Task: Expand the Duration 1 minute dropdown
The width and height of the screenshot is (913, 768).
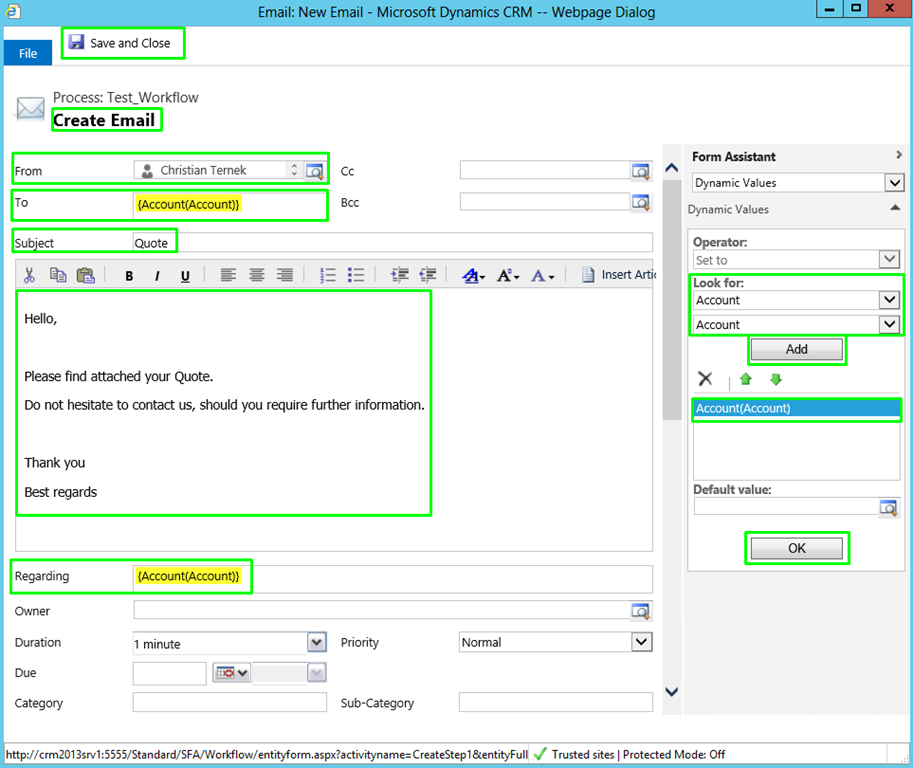Action: pos(316,643)
